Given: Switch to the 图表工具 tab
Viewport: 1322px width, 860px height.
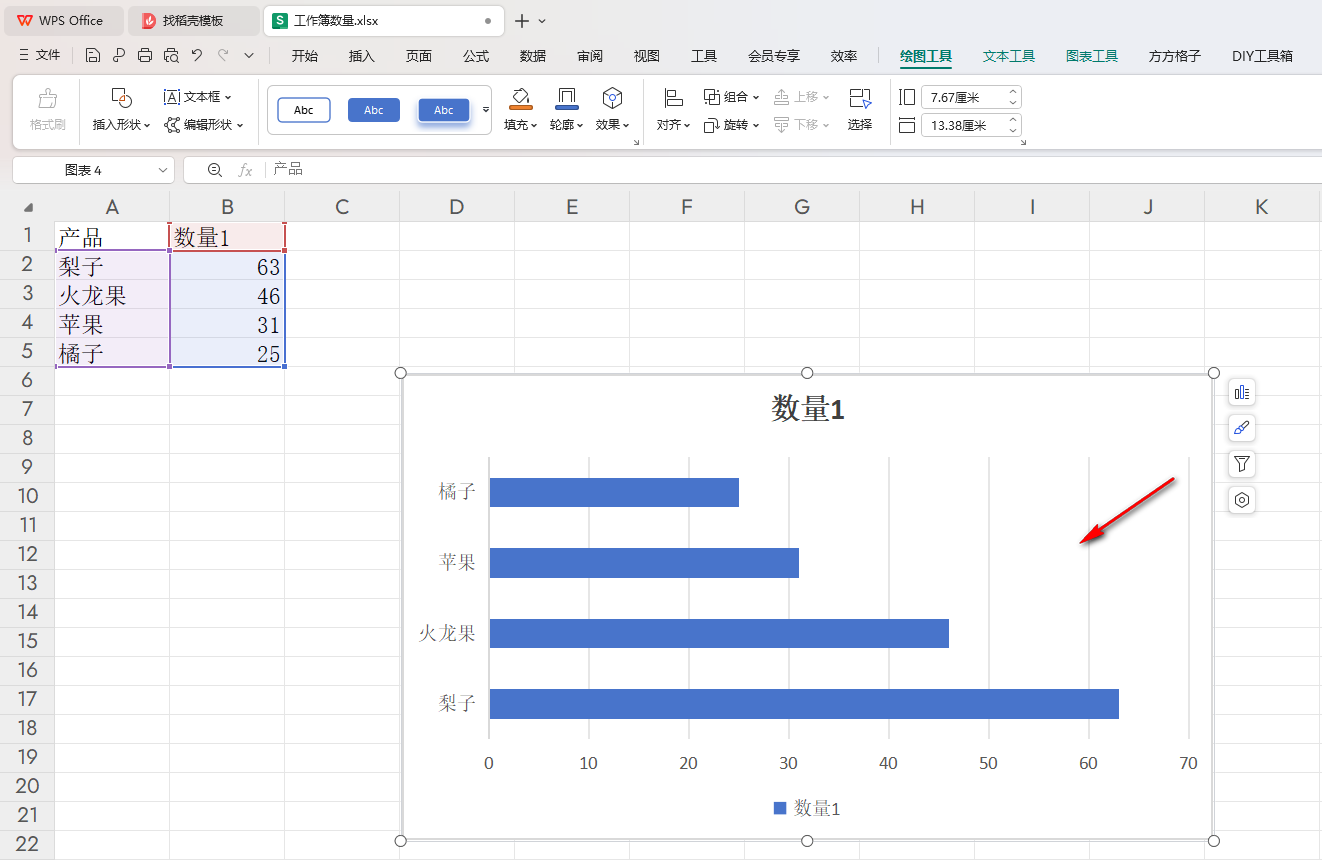Looking at the screenshot, I should (1091, 56).
